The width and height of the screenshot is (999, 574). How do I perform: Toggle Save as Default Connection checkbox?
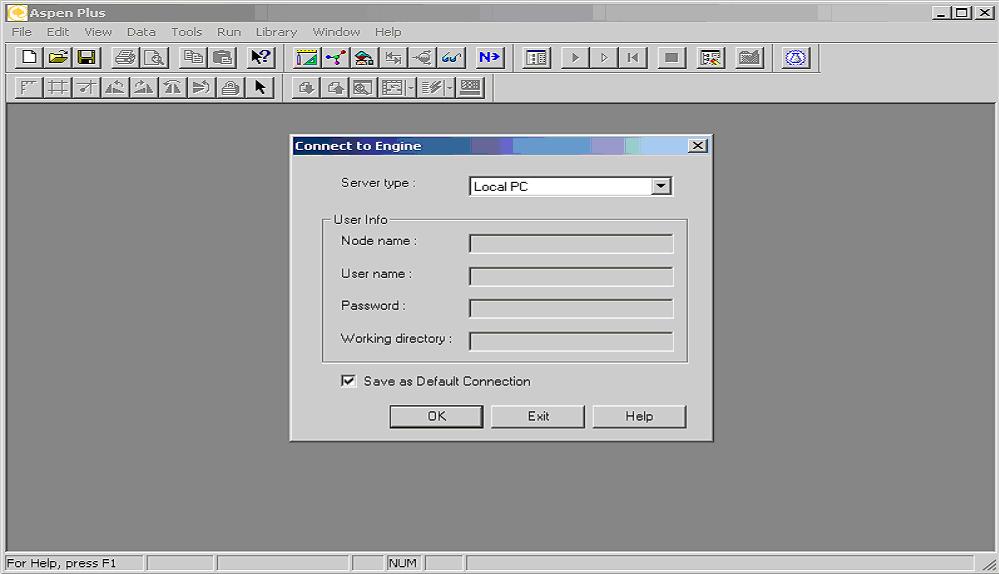coord(348,381)
